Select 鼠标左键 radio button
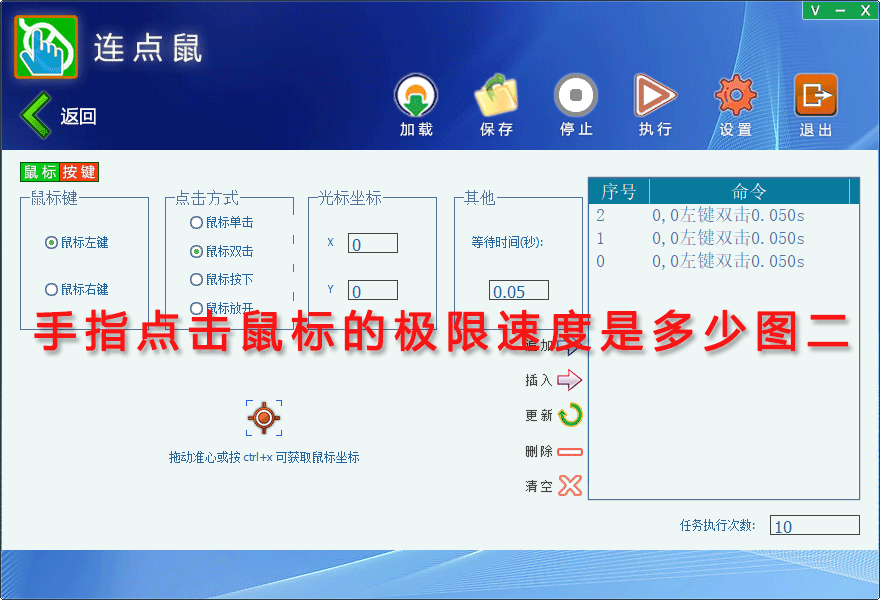The image size is (880, 600). pos(51,242)
